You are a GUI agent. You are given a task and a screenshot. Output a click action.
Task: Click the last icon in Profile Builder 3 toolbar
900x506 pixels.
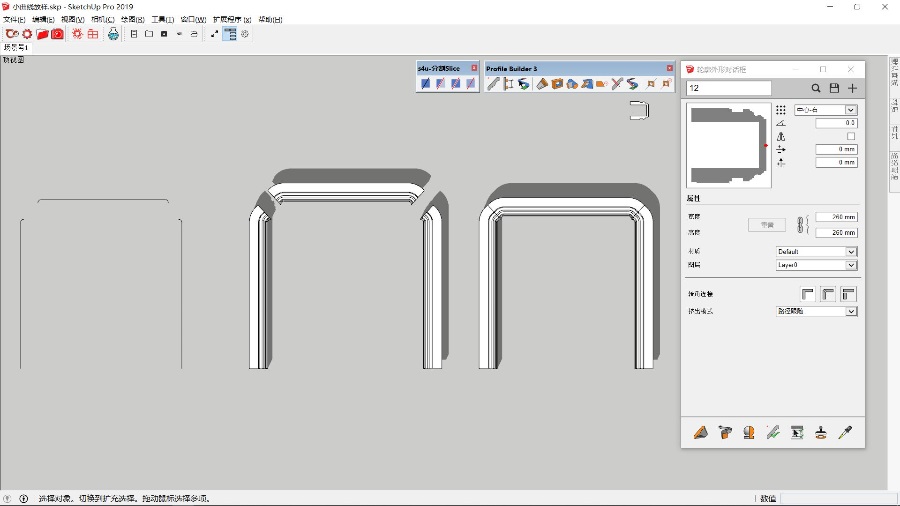point(666,84)
